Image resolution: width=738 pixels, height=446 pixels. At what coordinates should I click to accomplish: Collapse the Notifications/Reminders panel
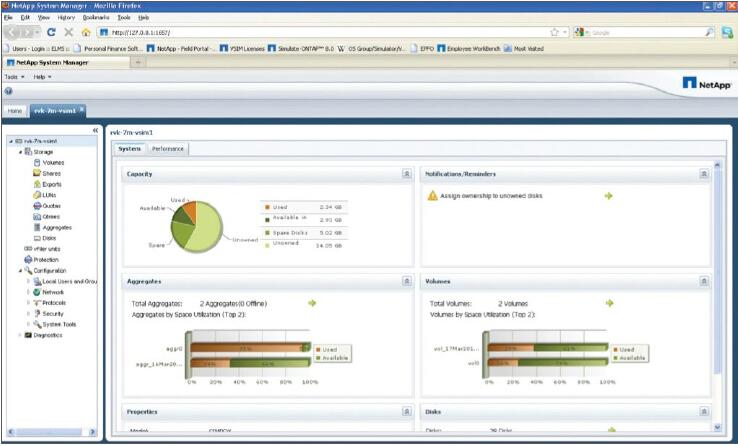704,174
